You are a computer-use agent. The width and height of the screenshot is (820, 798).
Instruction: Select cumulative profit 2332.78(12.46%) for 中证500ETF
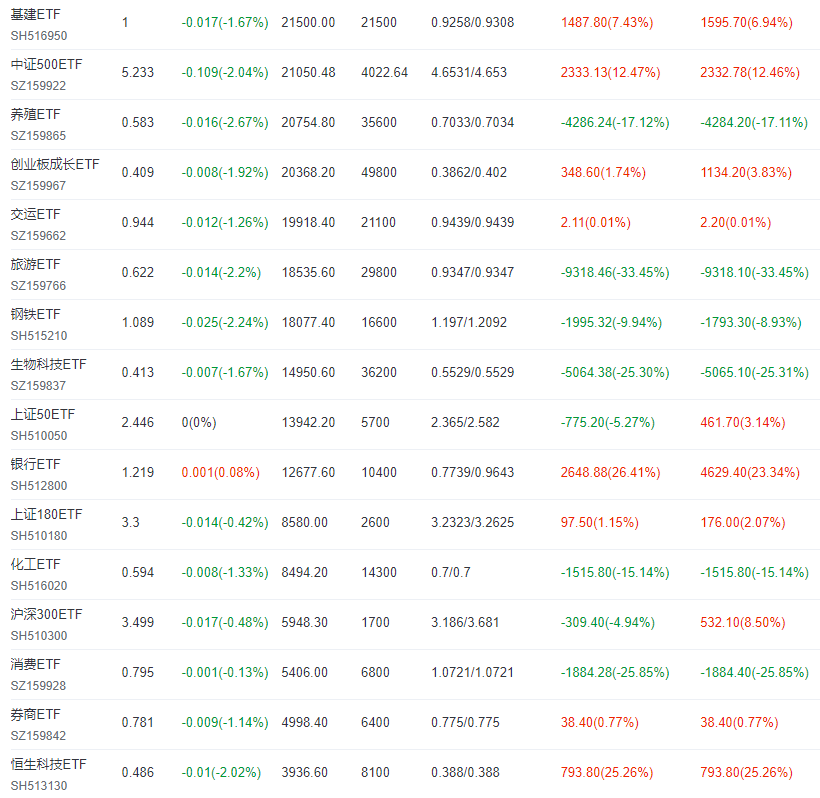(750, 72)
